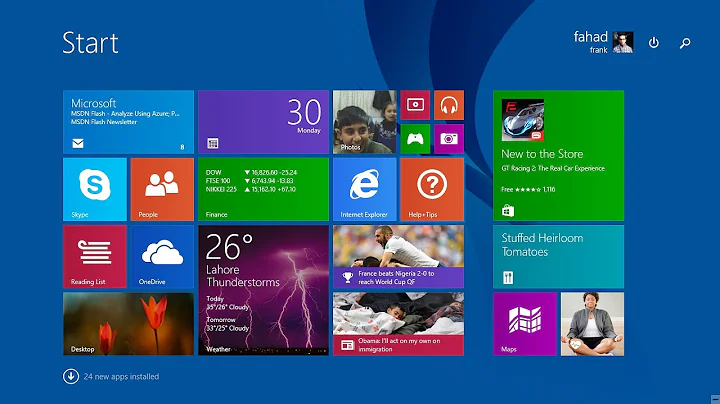Click '24 new apps installed' text

click(121, 376)
